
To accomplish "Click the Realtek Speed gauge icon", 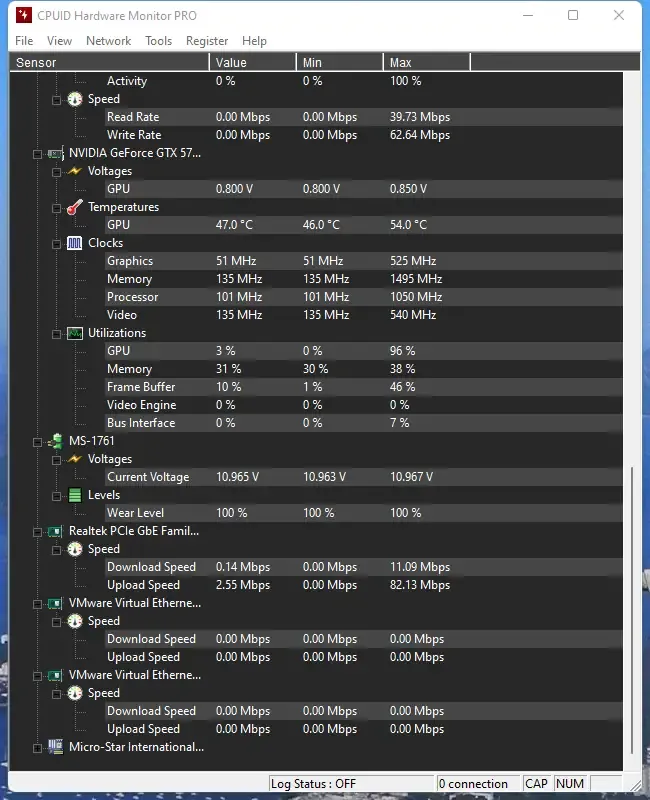I will [x=75, y=549].
